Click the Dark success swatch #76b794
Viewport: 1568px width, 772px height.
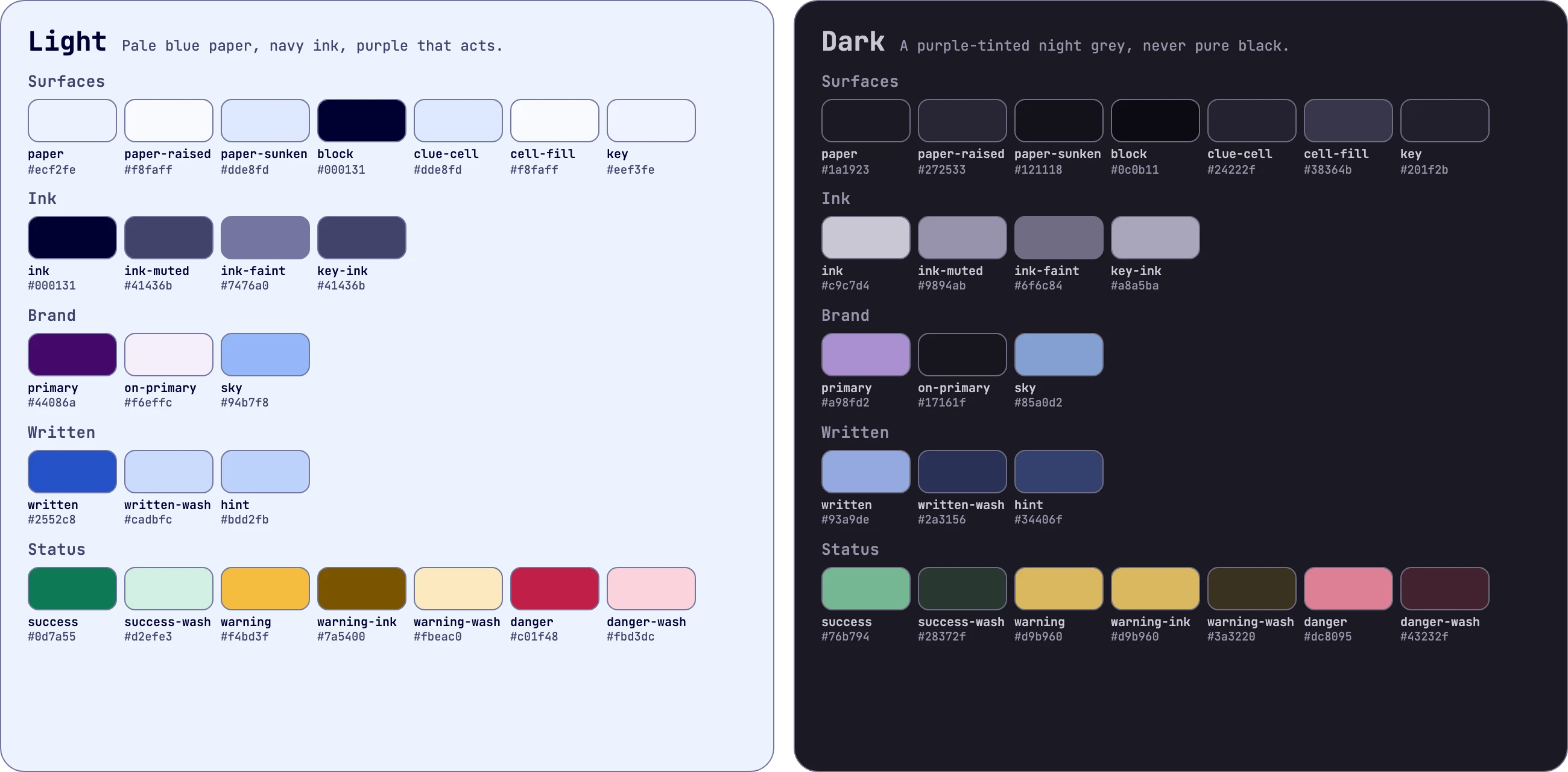point(865,588)
